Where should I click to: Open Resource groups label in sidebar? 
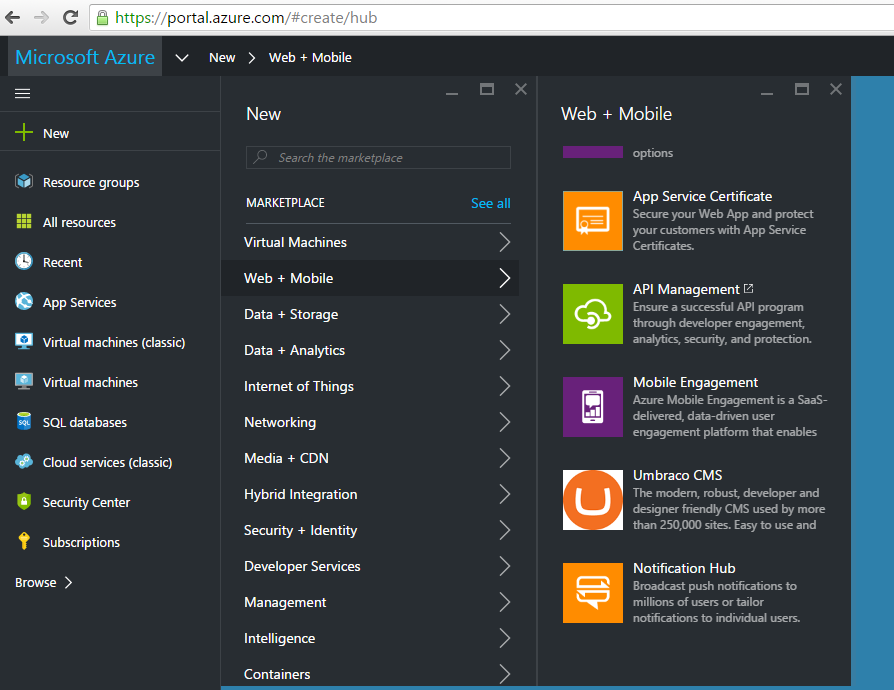91,182
